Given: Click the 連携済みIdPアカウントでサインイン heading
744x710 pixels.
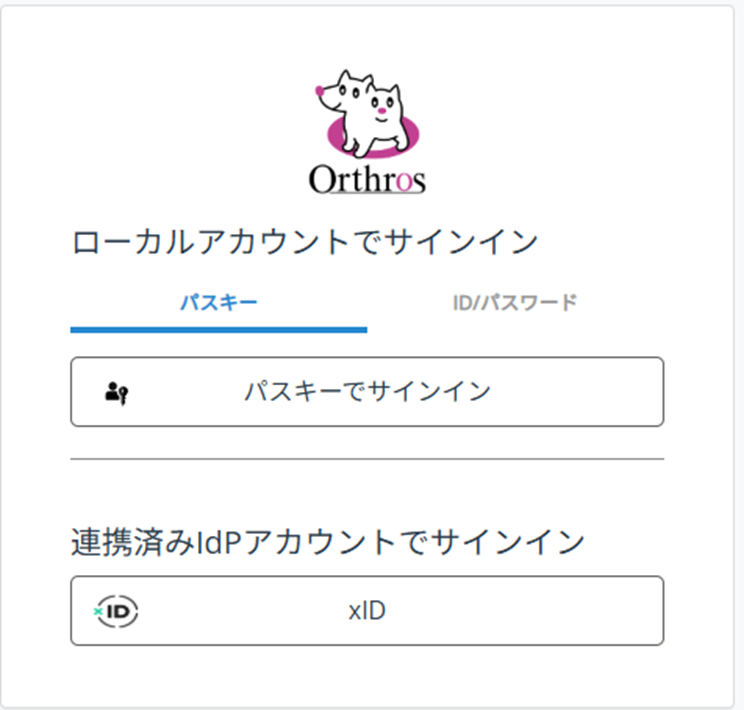Looking at the screenshot, I should click(328, 542).
